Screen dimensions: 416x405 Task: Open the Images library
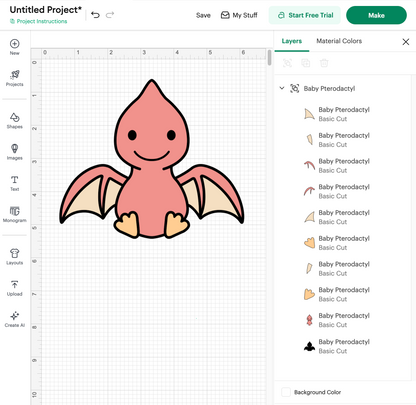point(15,152)
